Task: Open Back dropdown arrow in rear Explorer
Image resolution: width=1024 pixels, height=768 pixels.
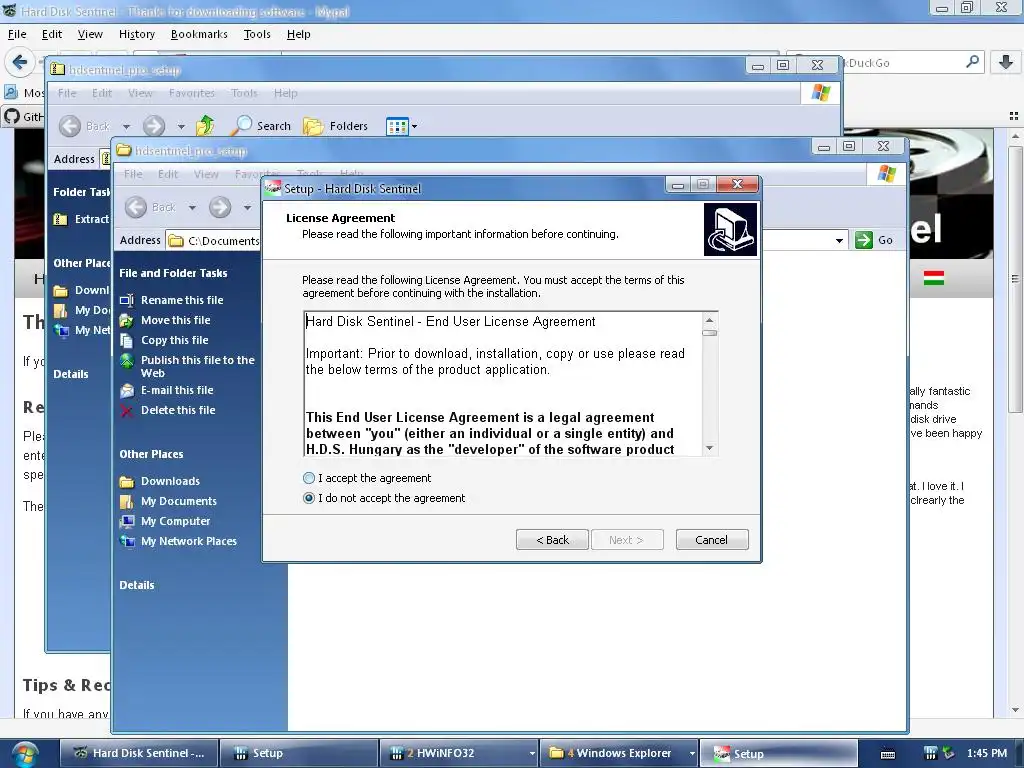Action: click(126, 127)
